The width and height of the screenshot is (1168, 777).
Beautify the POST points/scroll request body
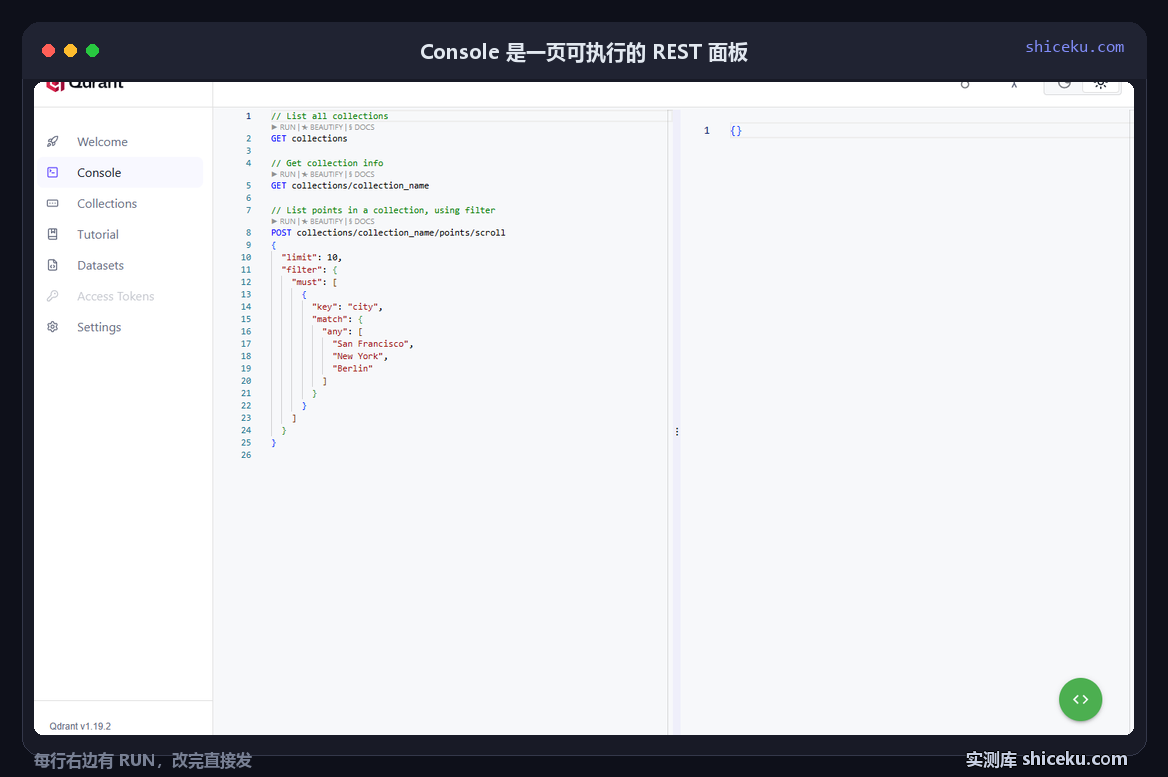click(323, 221)
